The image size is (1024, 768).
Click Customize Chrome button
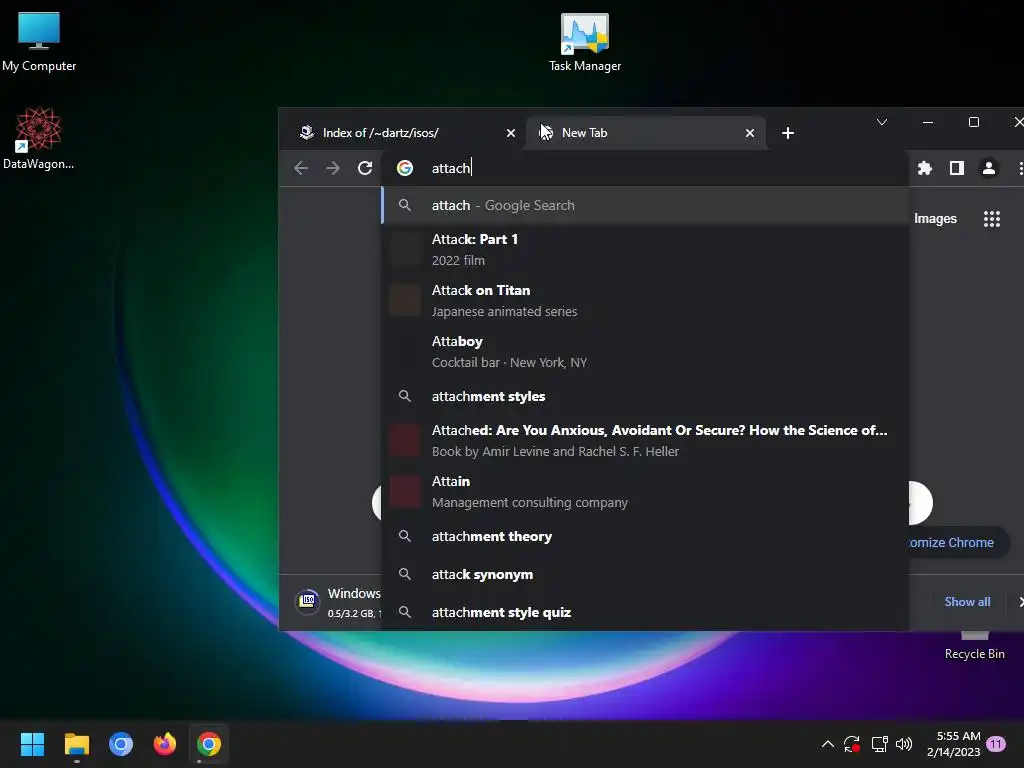(959, 543)
